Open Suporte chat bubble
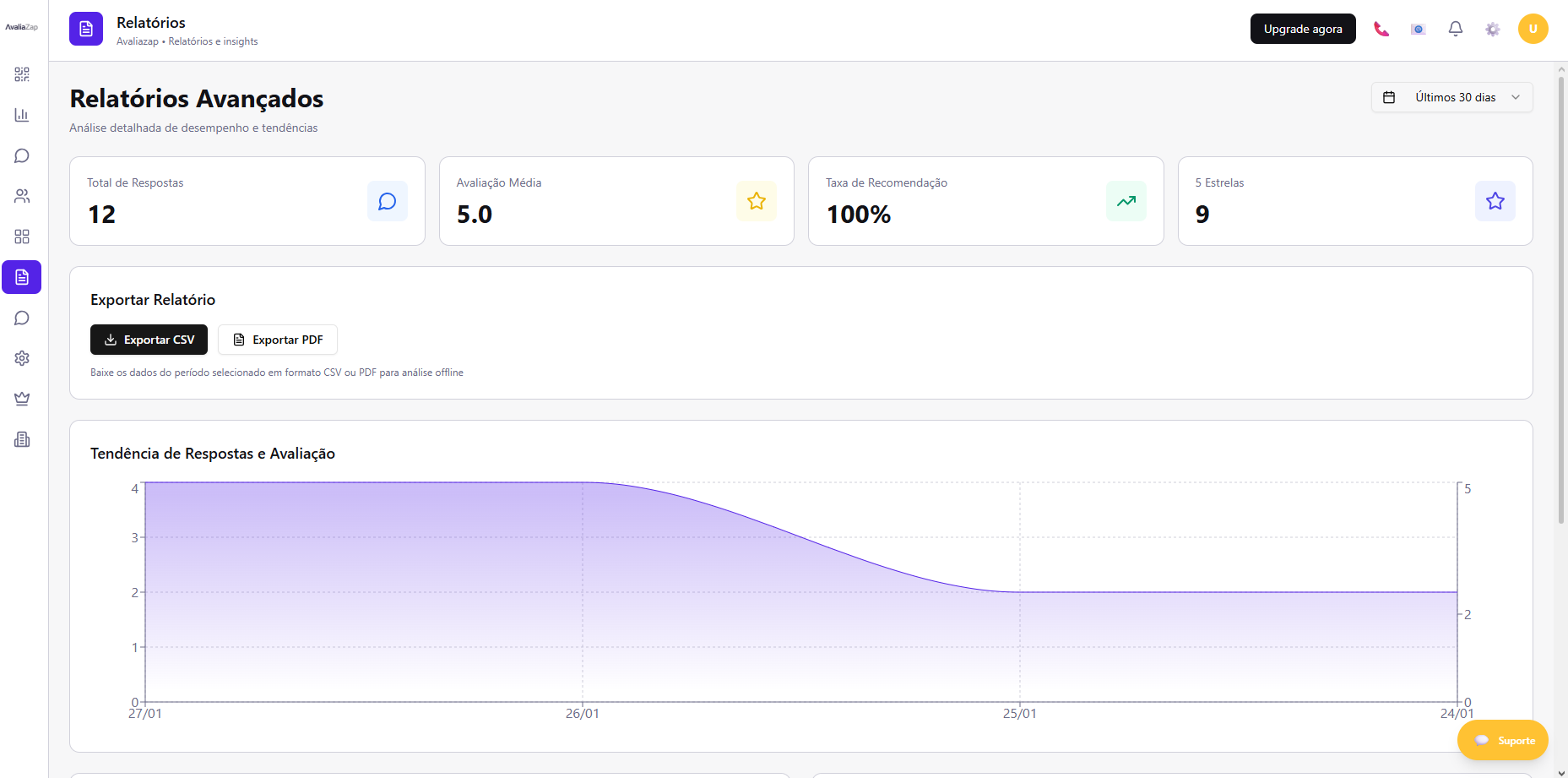Screen dimensions: 1568x778 [1503, 740]
